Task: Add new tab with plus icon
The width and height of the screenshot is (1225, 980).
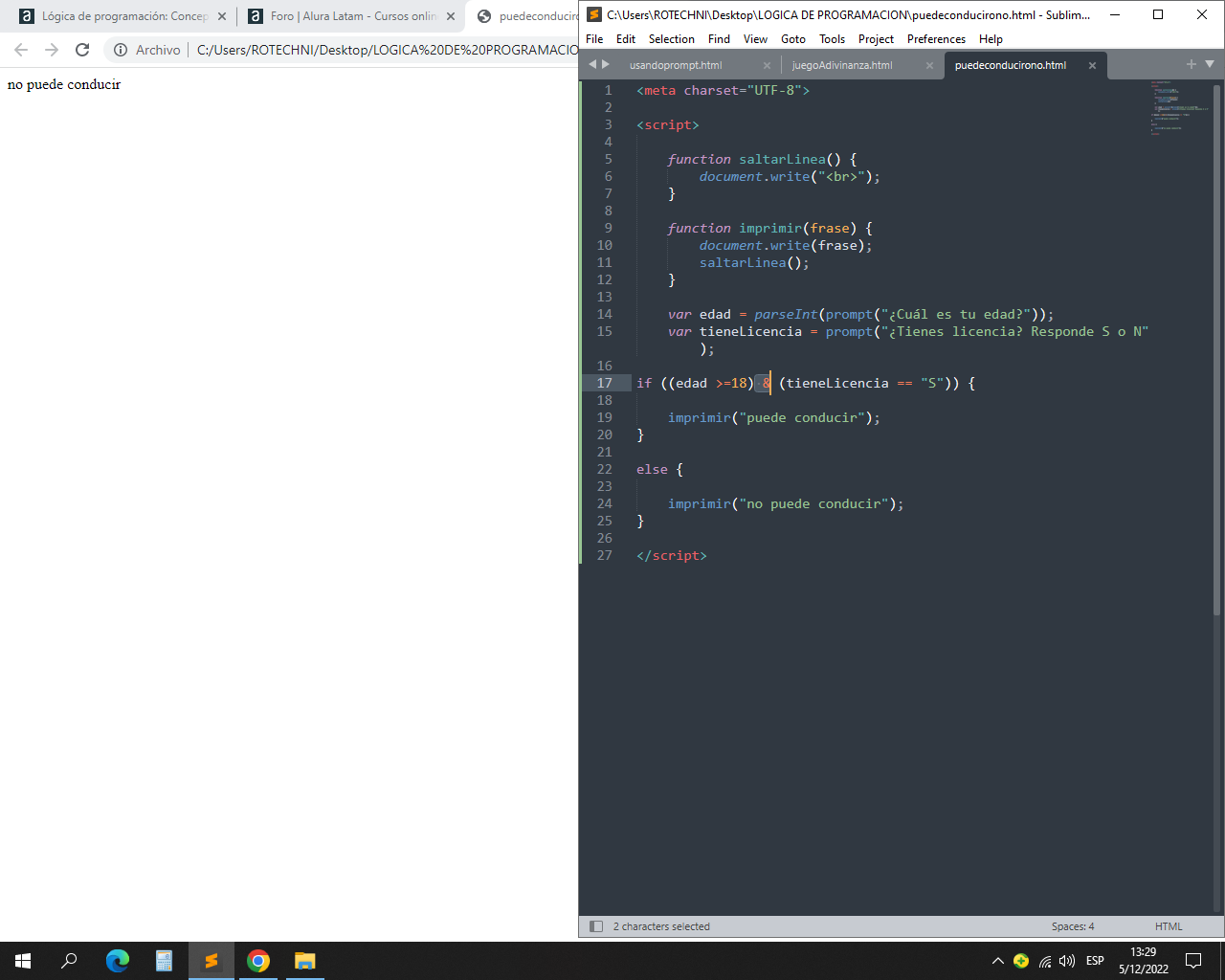Action: [x=1192, y=64]
